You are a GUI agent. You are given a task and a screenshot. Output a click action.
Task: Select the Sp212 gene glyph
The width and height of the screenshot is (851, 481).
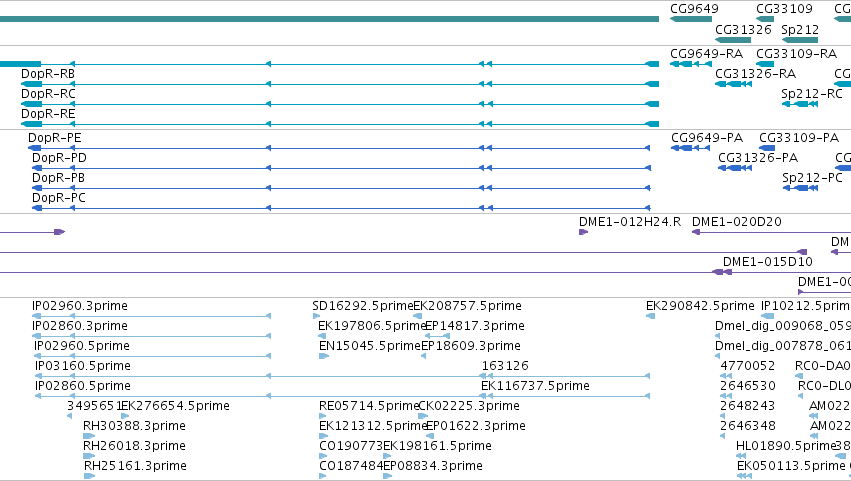[799, 40]
